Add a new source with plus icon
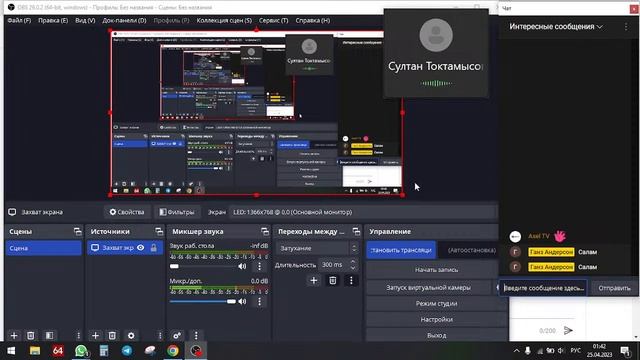This screenshot has height=360, width=640. click(96, 336)
